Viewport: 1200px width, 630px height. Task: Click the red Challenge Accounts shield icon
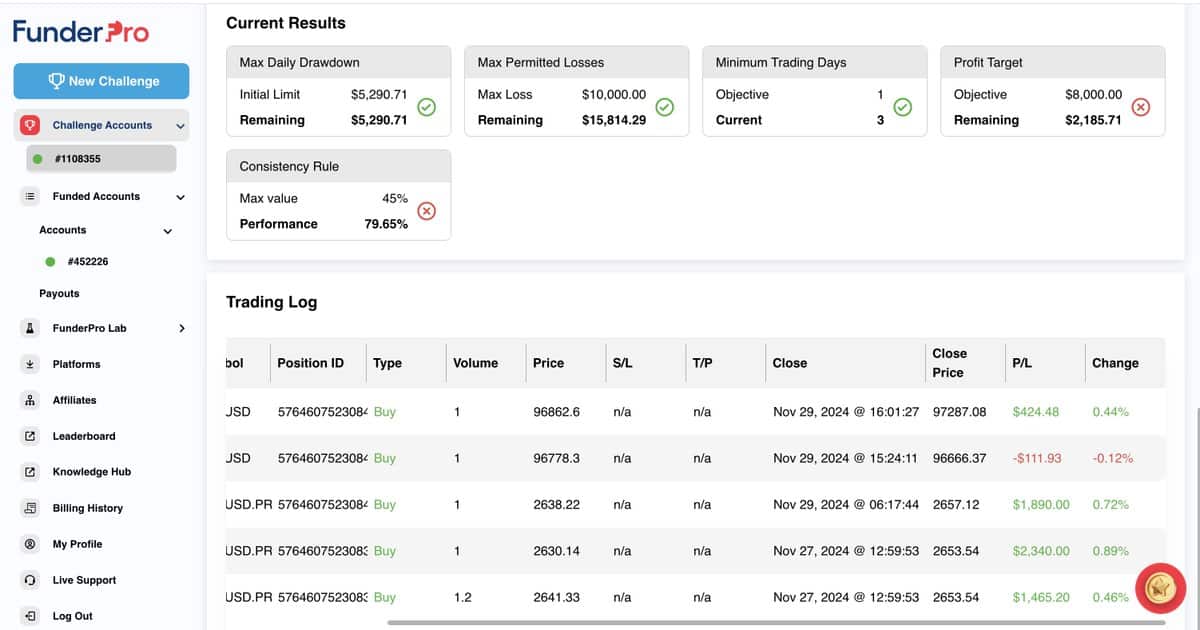pos(30,125)
